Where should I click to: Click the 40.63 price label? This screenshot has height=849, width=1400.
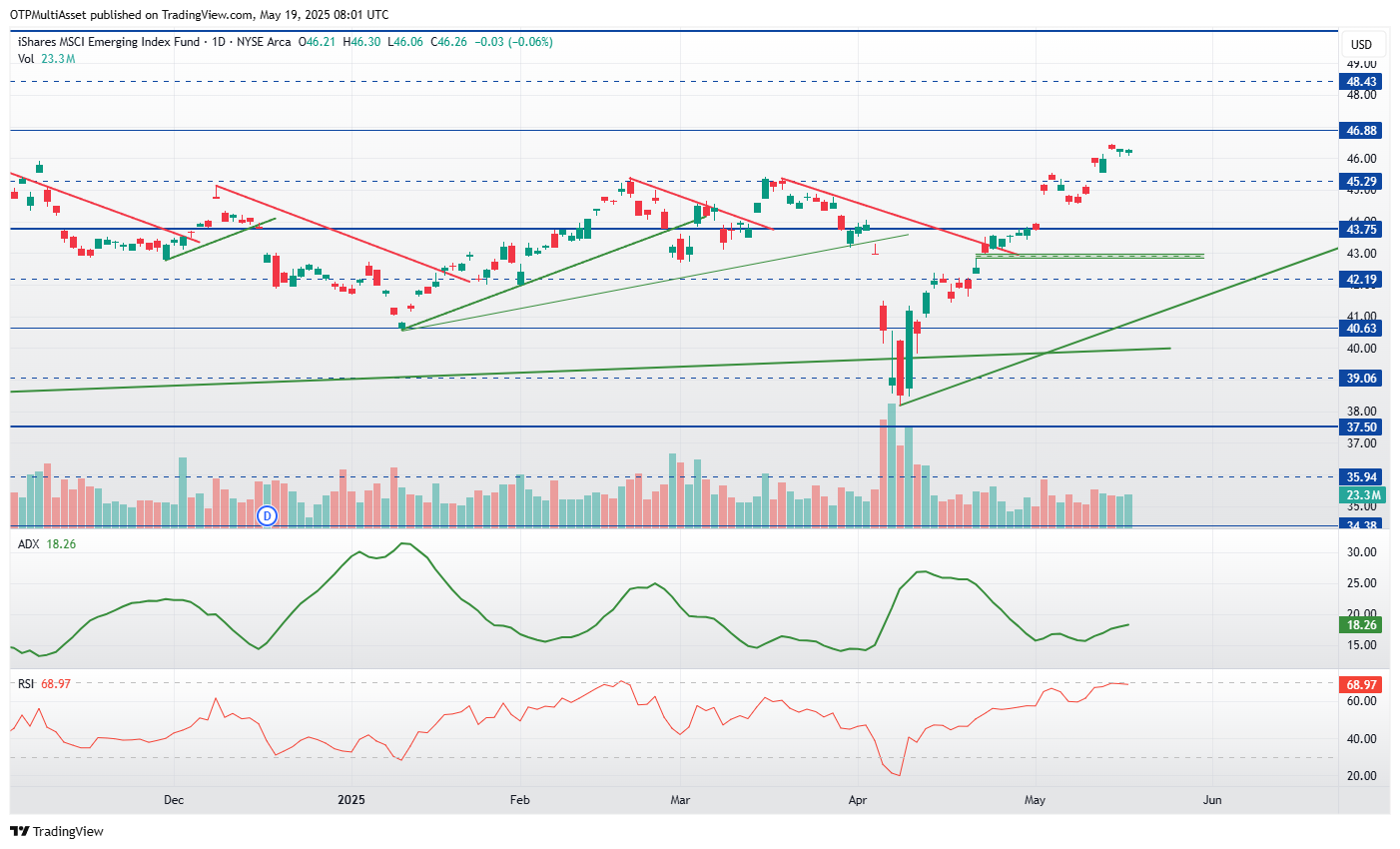coord(1362,329)
